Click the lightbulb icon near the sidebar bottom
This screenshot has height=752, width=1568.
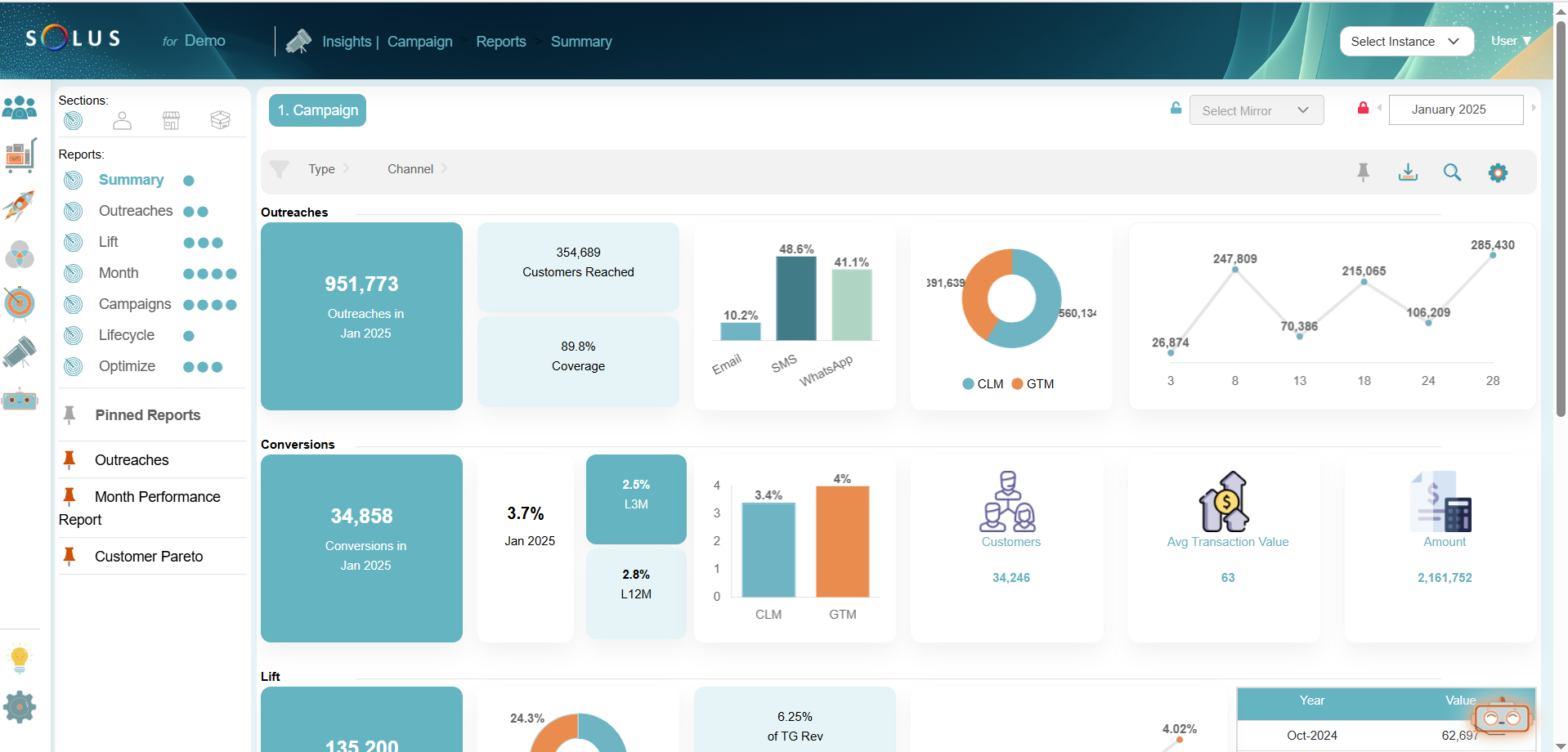click(x=20, y=658)
